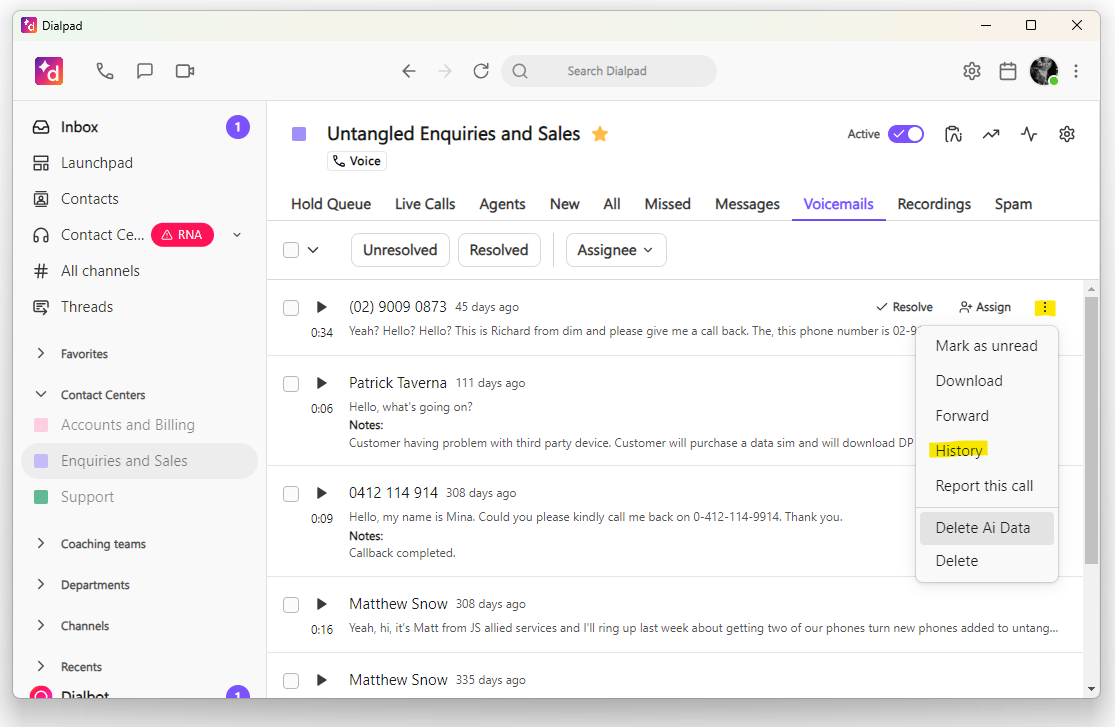This screenshot has width=1115, height=727.
Task: Open the profile avatar
Action: pyautogui.click(x=1044, y=71)
